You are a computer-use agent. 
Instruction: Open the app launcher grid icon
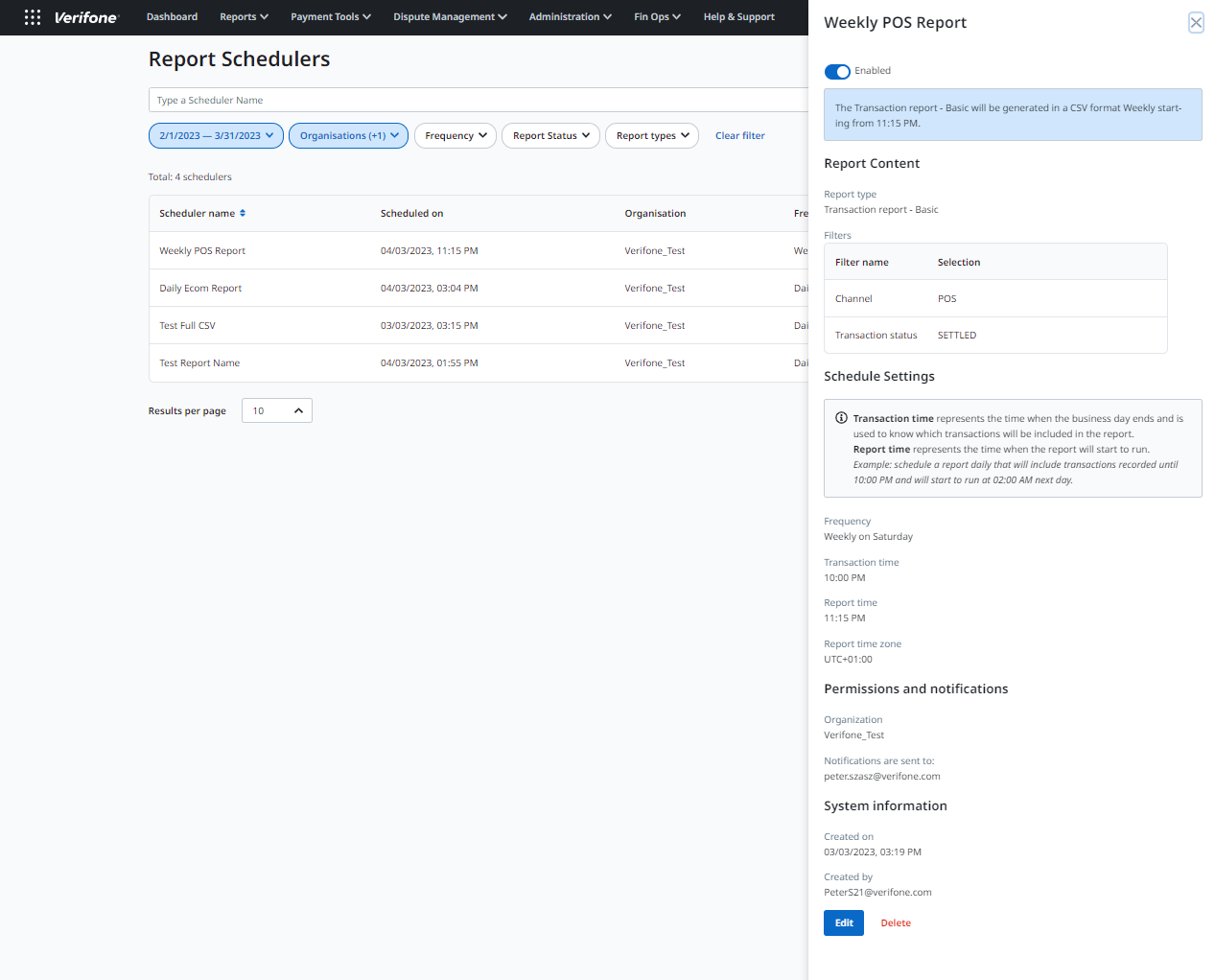point(33,17)
